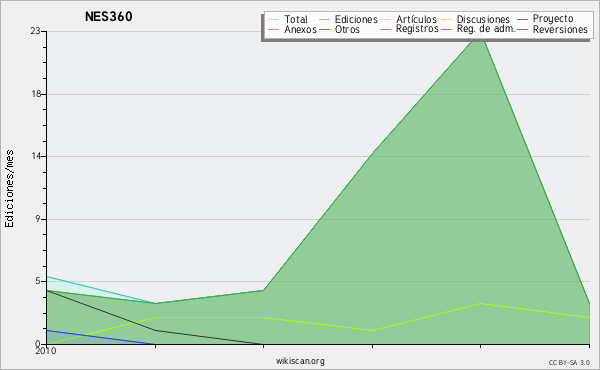600x370 pixels.
Task: Click the green Ediciones legend line swatch
Action: coord(324,19)
